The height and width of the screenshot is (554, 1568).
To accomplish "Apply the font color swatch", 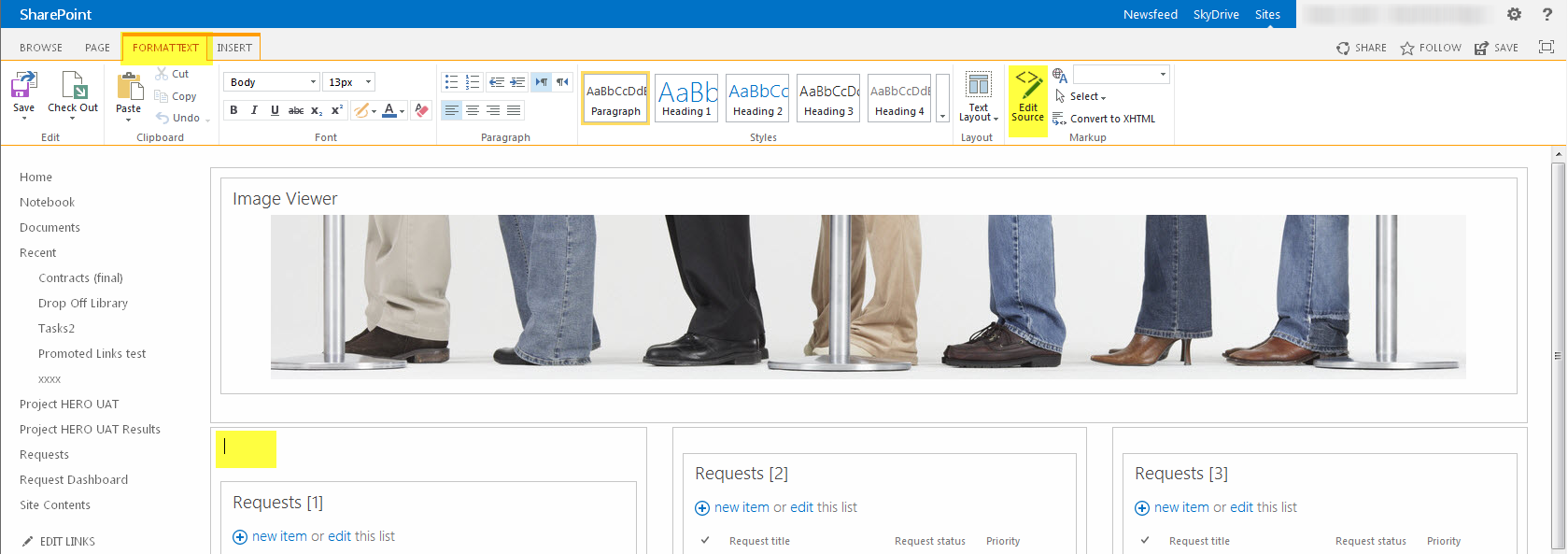I will (x=389, y=110).
